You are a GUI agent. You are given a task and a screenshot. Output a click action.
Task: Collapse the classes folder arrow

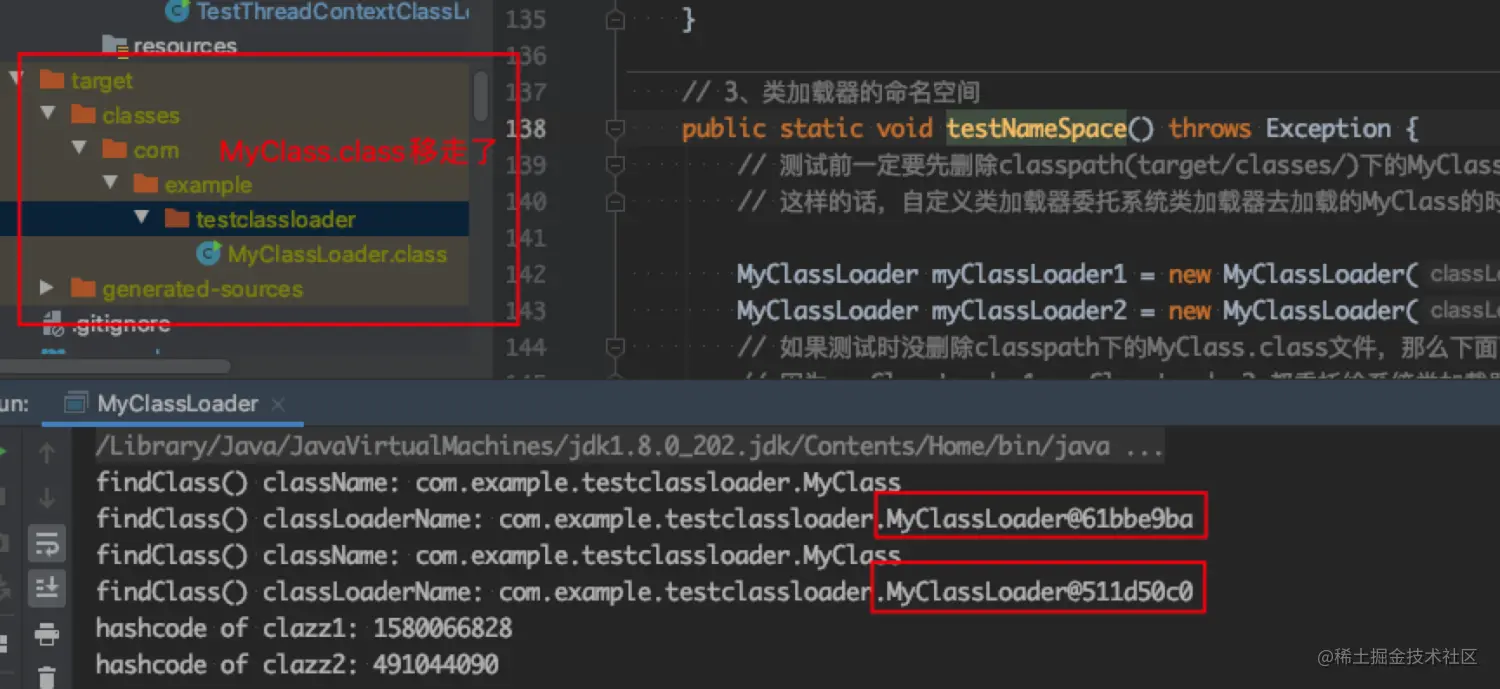point(47,114)
